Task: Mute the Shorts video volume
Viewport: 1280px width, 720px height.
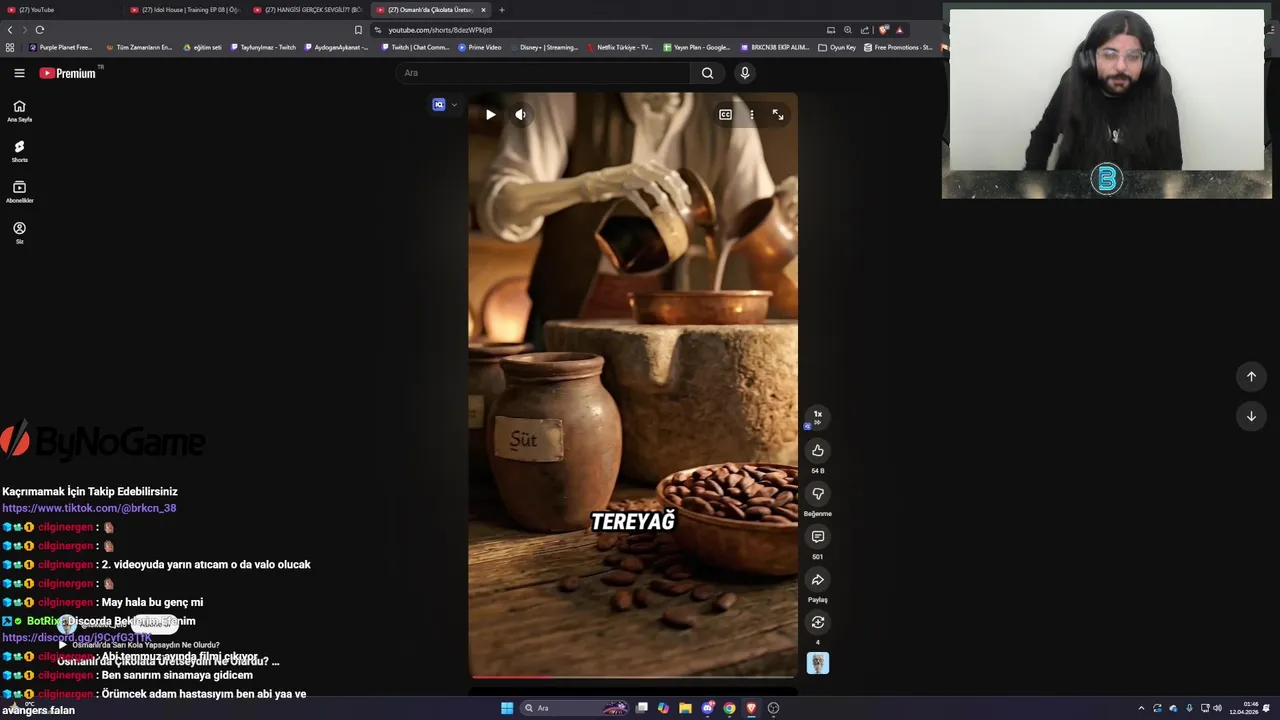Action: [520, 115]
